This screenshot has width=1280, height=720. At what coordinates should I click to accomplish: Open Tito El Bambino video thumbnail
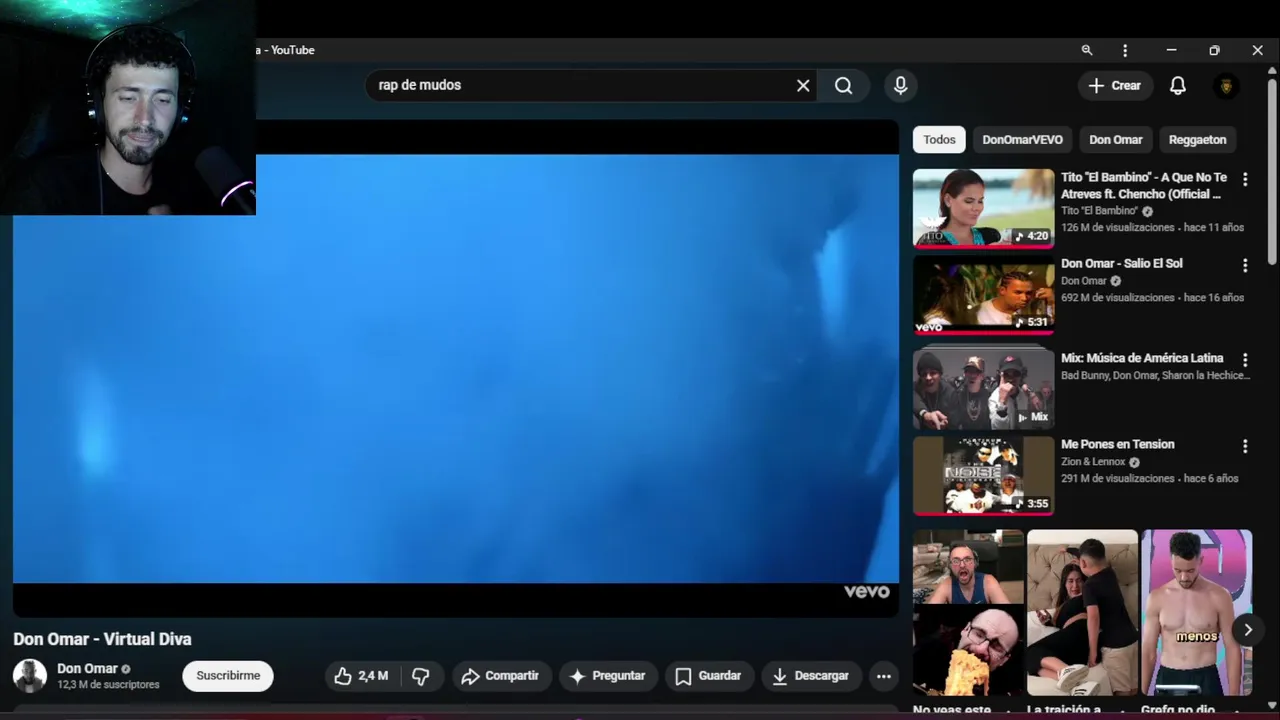click(983, 208)
